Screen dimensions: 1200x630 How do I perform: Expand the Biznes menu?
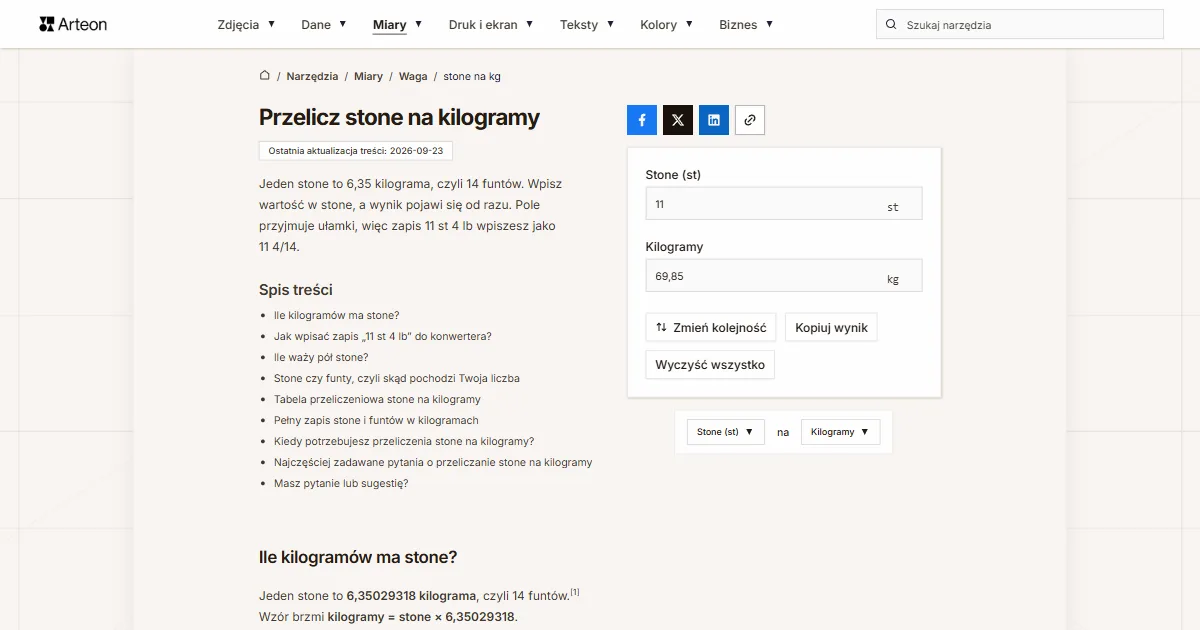coord(746,25)
